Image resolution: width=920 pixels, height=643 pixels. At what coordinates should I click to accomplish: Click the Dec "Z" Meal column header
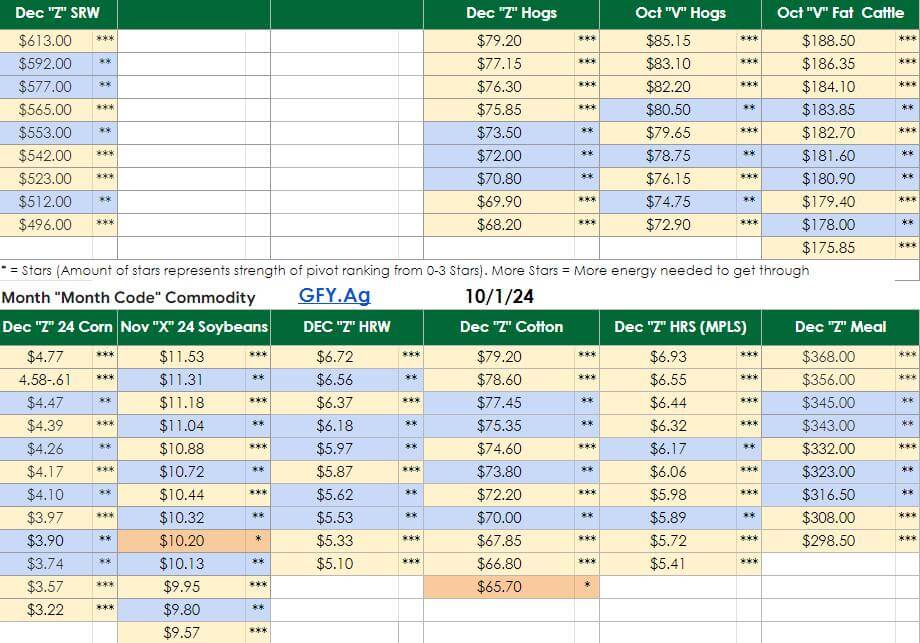(x=840, y=327)
